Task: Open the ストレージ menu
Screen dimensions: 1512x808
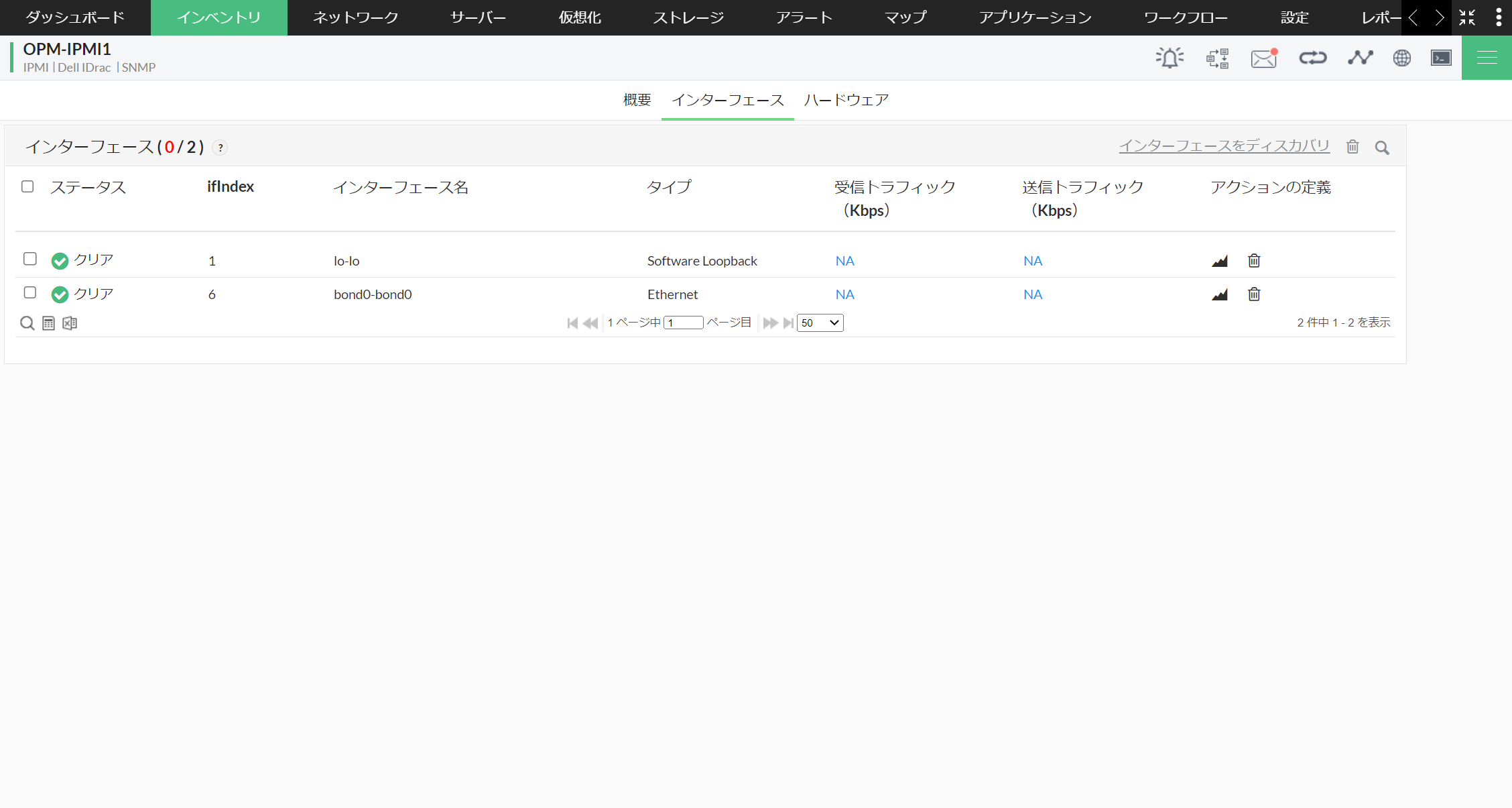Action: (689, 17)
